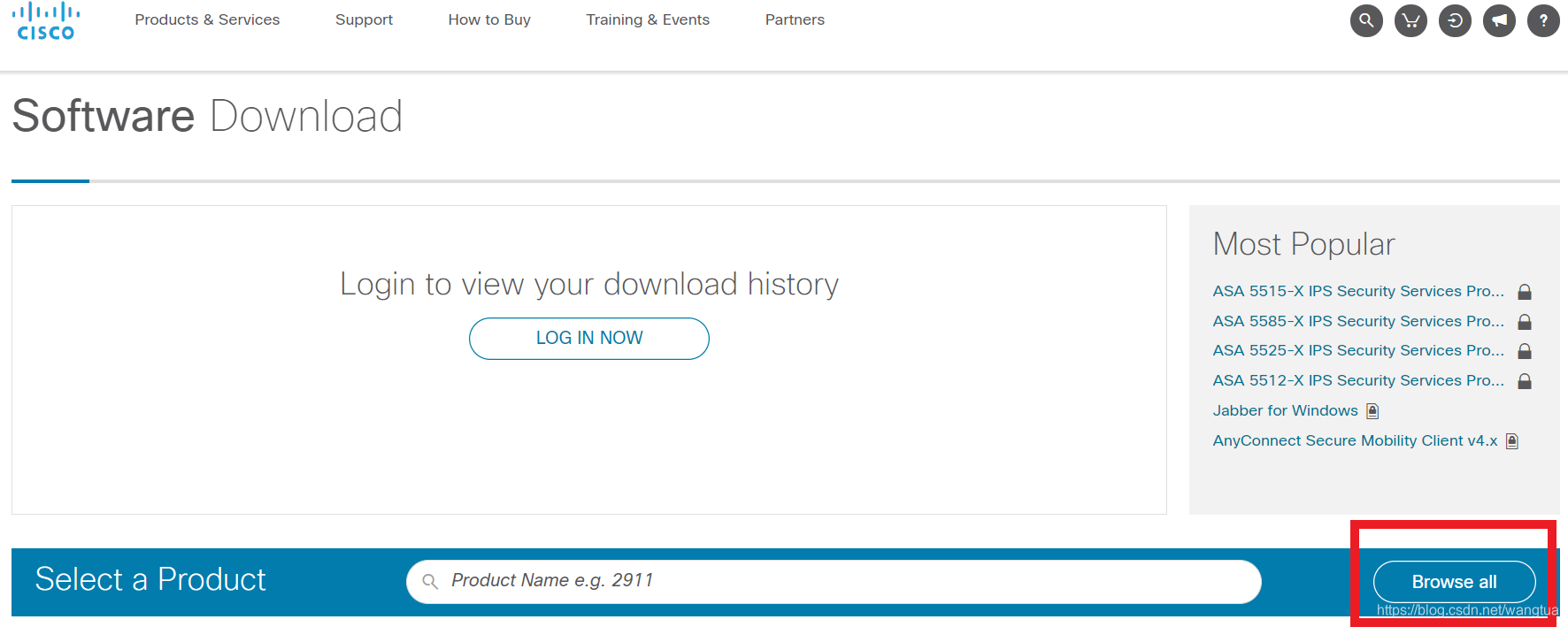The width and height of the screenshot is (1568, 627).
Task: Click the megaphone feedback icon
Action: click(1499, 20)
